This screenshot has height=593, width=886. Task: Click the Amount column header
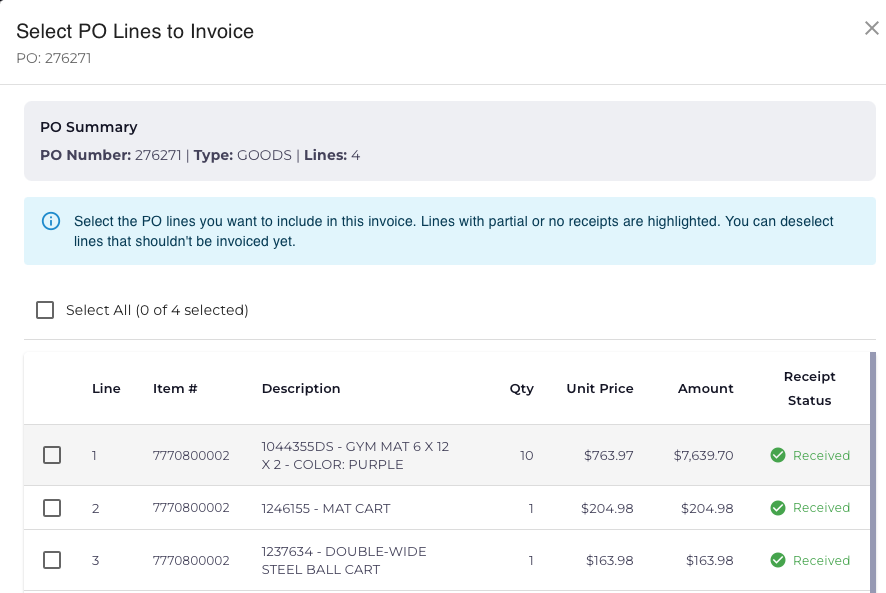tap(705, 389)
